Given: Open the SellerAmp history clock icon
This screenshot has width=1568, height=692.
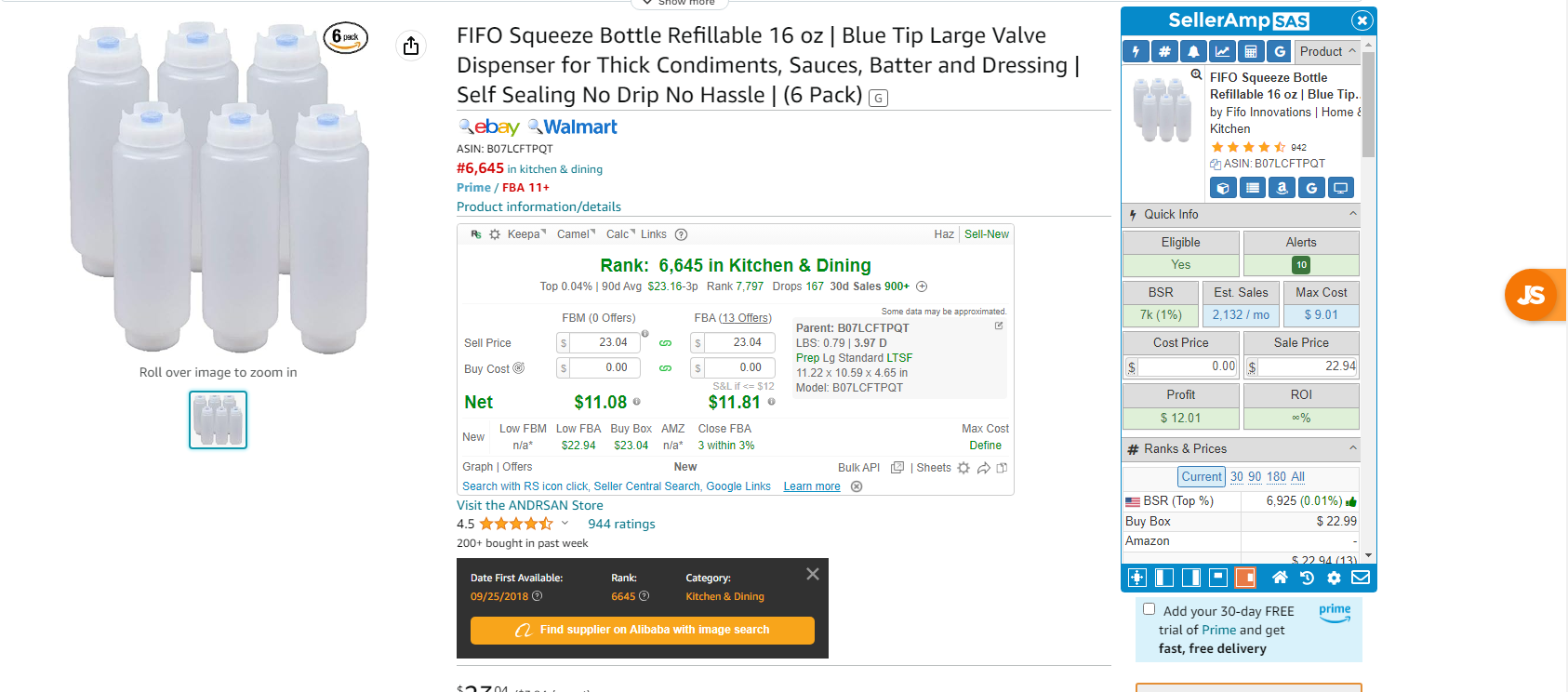Looking at the screenshot, I should click(x=1307, y=578).
